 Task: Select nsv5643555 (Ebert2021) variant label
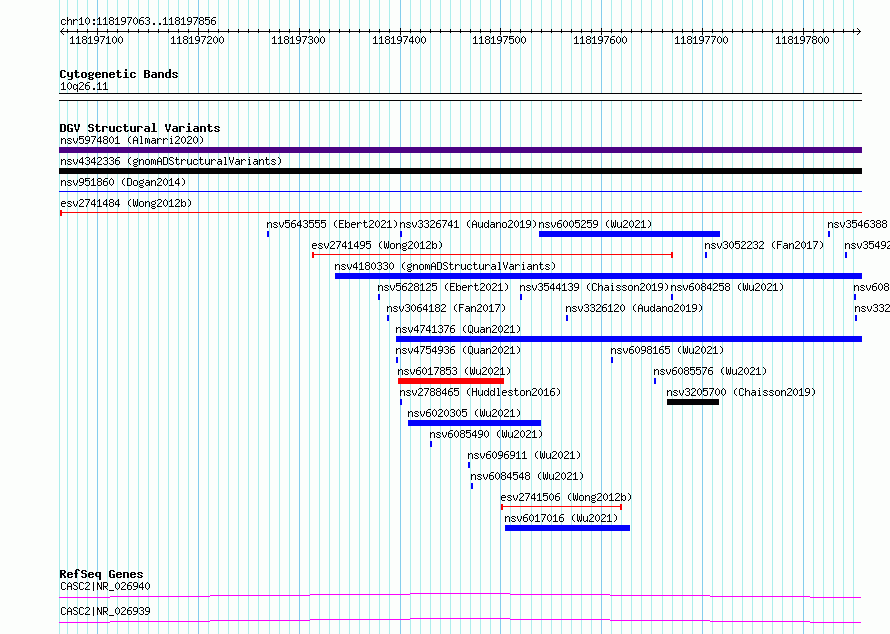pos(332,224)
